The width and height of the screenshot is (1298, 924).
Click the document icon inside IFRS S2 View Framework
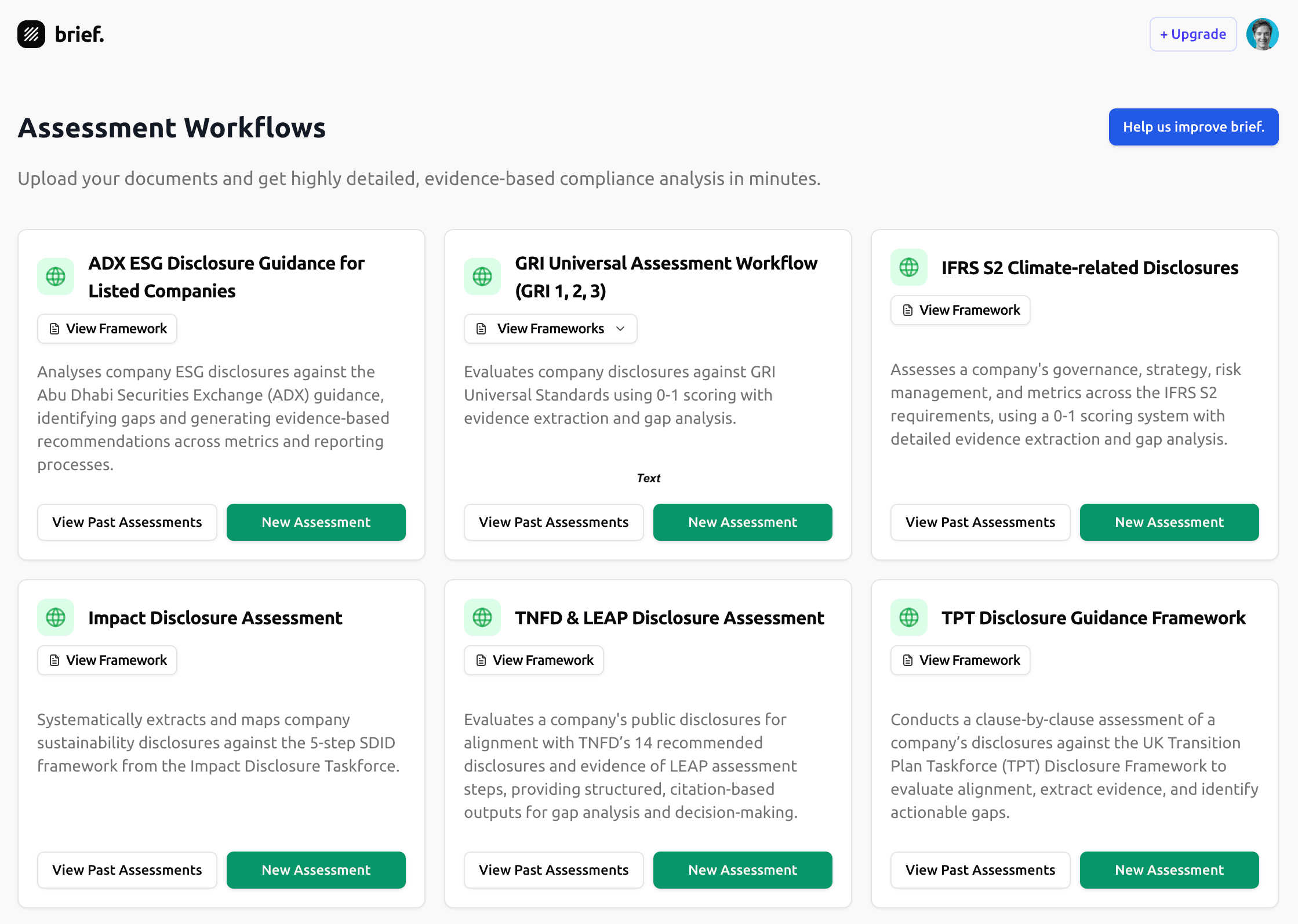908,310
